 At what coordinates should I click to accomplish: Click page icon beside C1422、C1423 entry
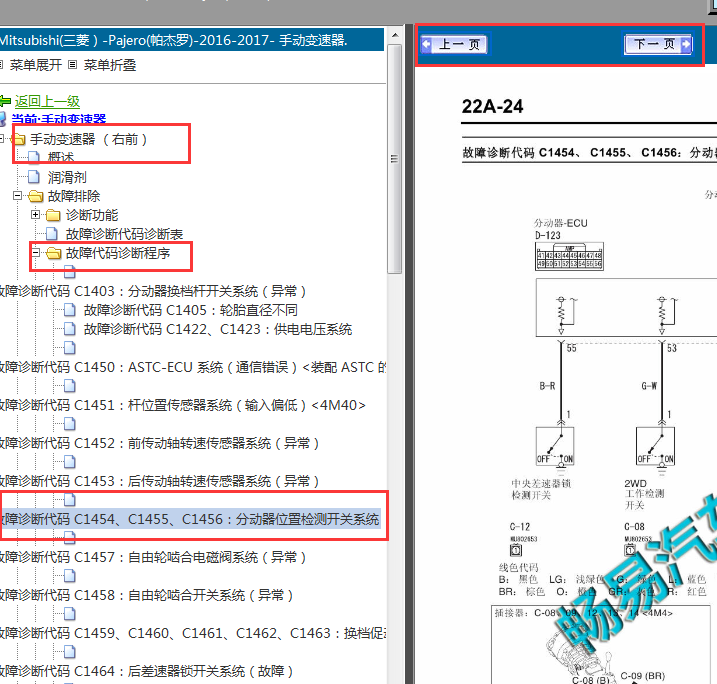[70, 329]
